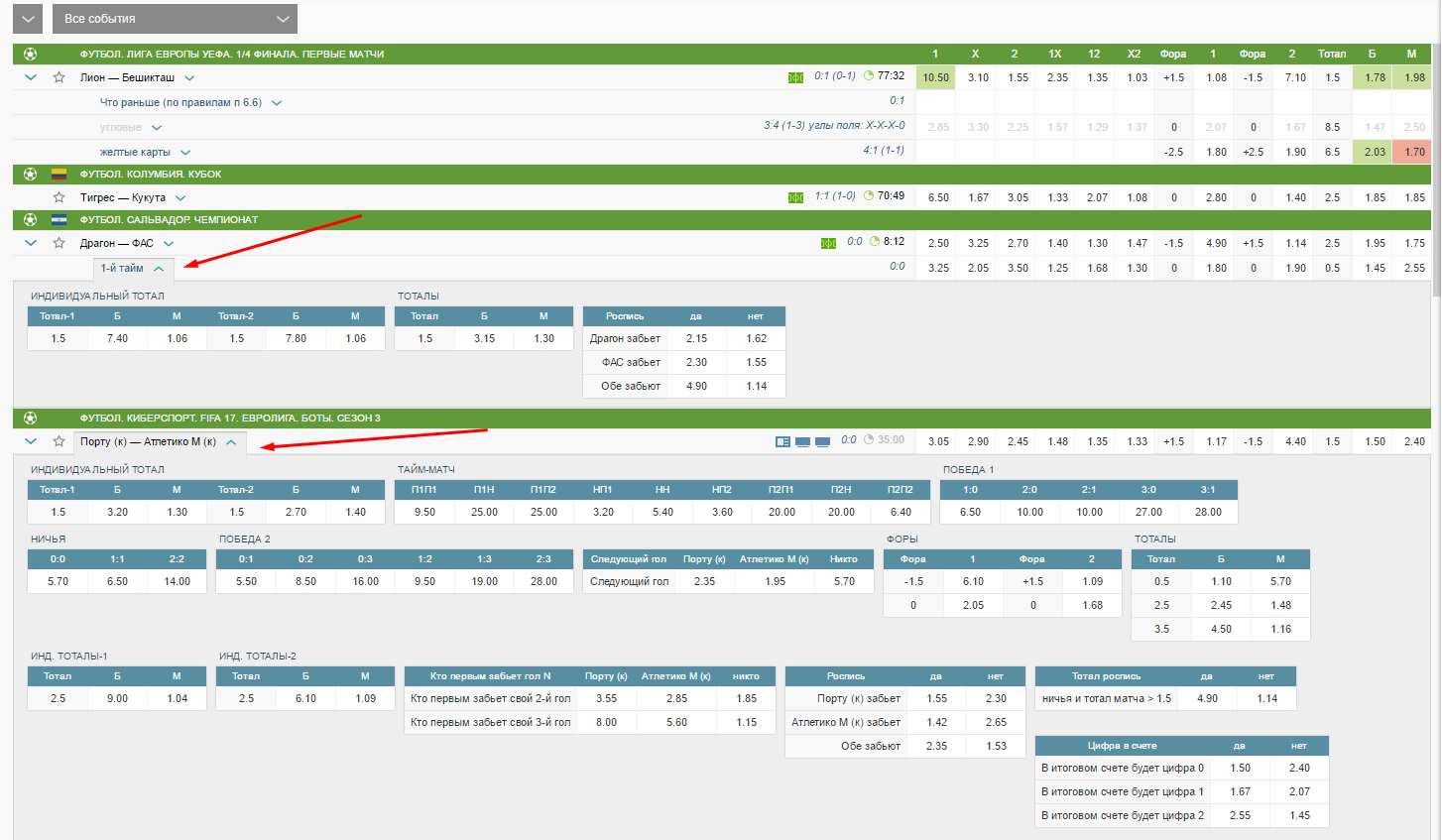Mark Драгон — ФАС as favorite
The width and height of the screenshot is (1442, 840).
point(59,243)
